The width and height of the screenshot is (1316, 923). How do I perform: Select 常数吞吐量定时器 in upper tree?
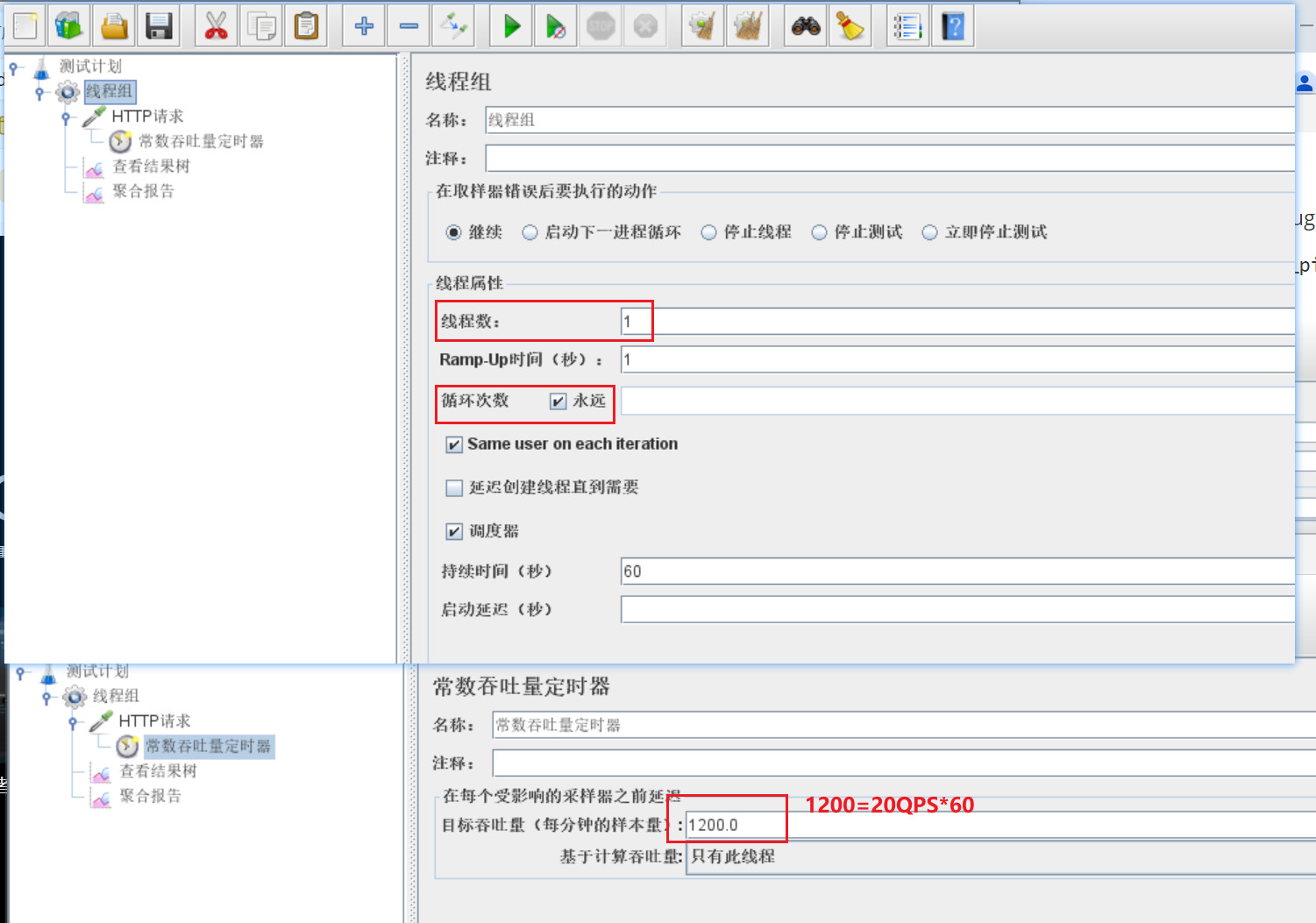[x=201, y=141]
